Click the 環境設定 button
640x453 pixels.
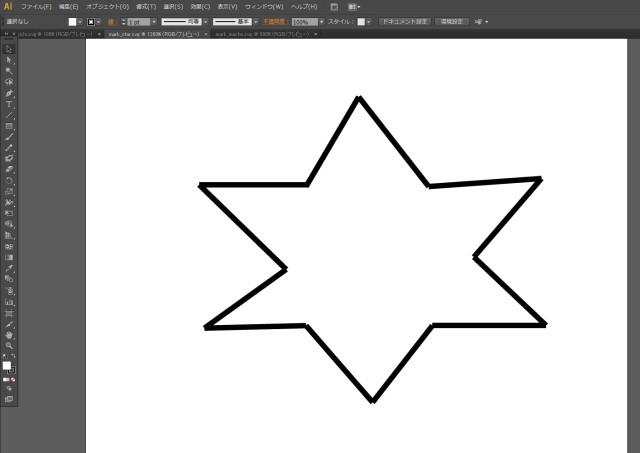click(x=452, y=21)
